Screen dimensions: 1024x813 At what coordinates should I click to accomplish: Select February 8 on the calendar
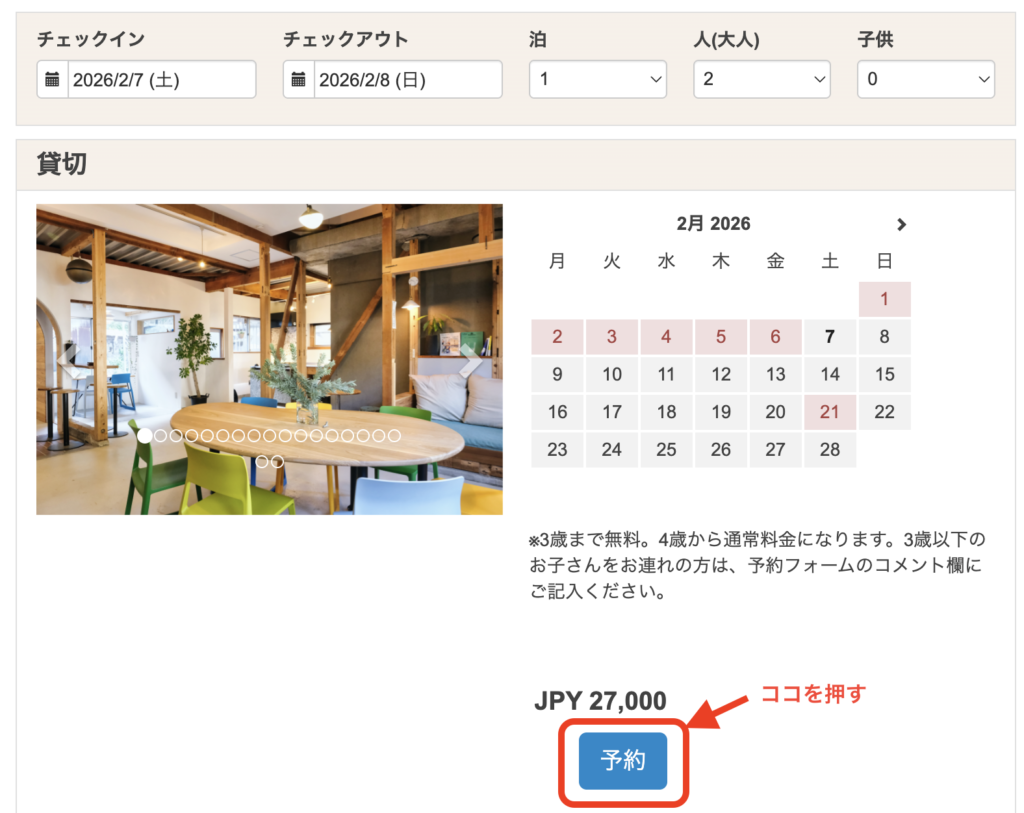[x=884, y=337]
